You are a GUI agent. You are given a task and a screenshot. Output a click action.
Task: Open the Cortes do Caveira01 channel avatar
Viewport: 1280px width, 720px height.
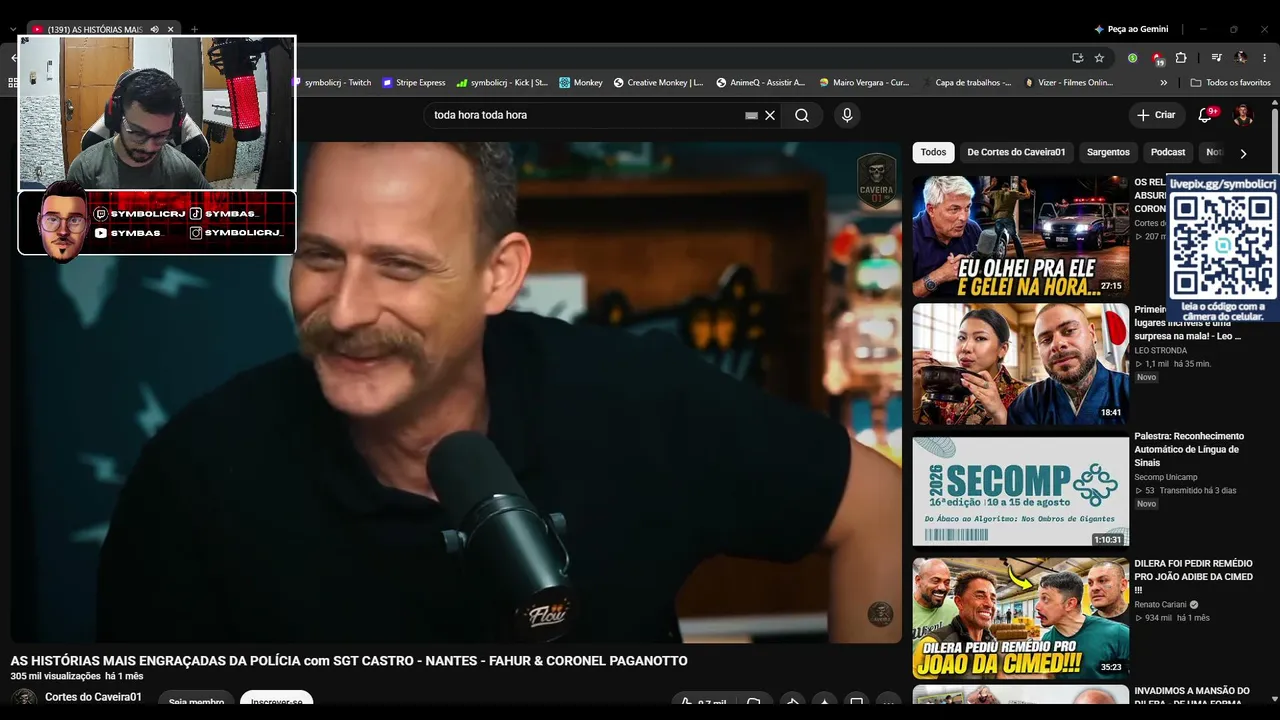click(24, 699)
